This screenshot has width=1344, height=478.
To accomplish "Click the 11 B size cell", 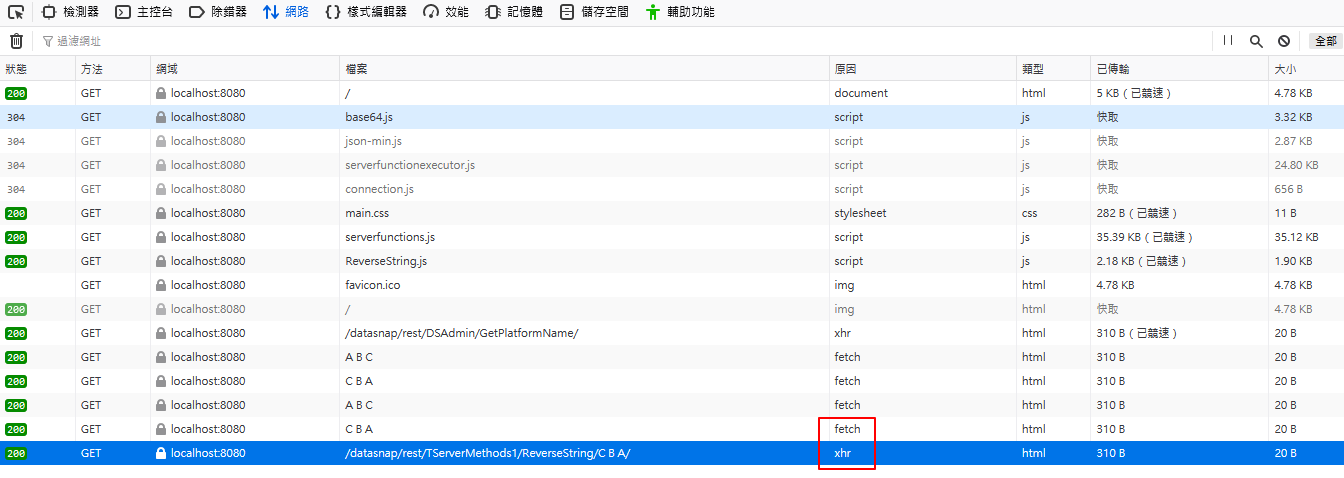I will click(1285, 213).
